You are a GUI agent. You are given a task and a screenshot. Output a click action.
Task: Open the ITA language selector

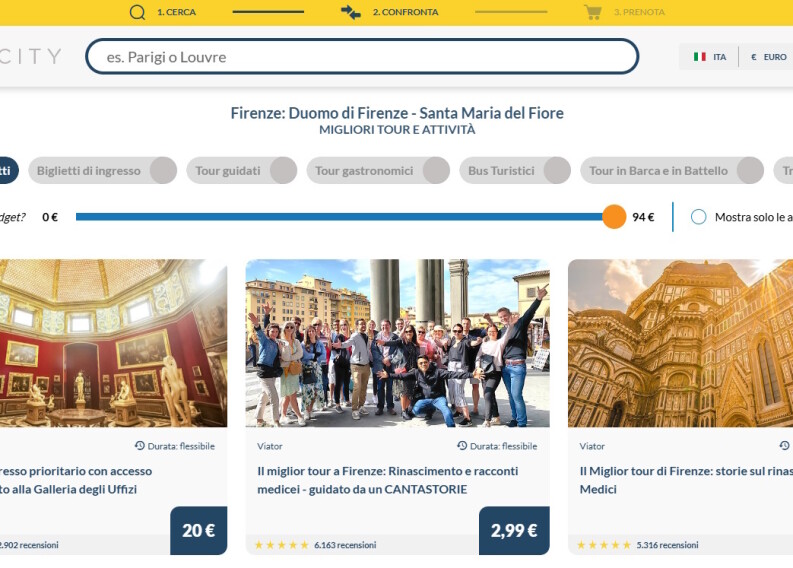point(710,57)
